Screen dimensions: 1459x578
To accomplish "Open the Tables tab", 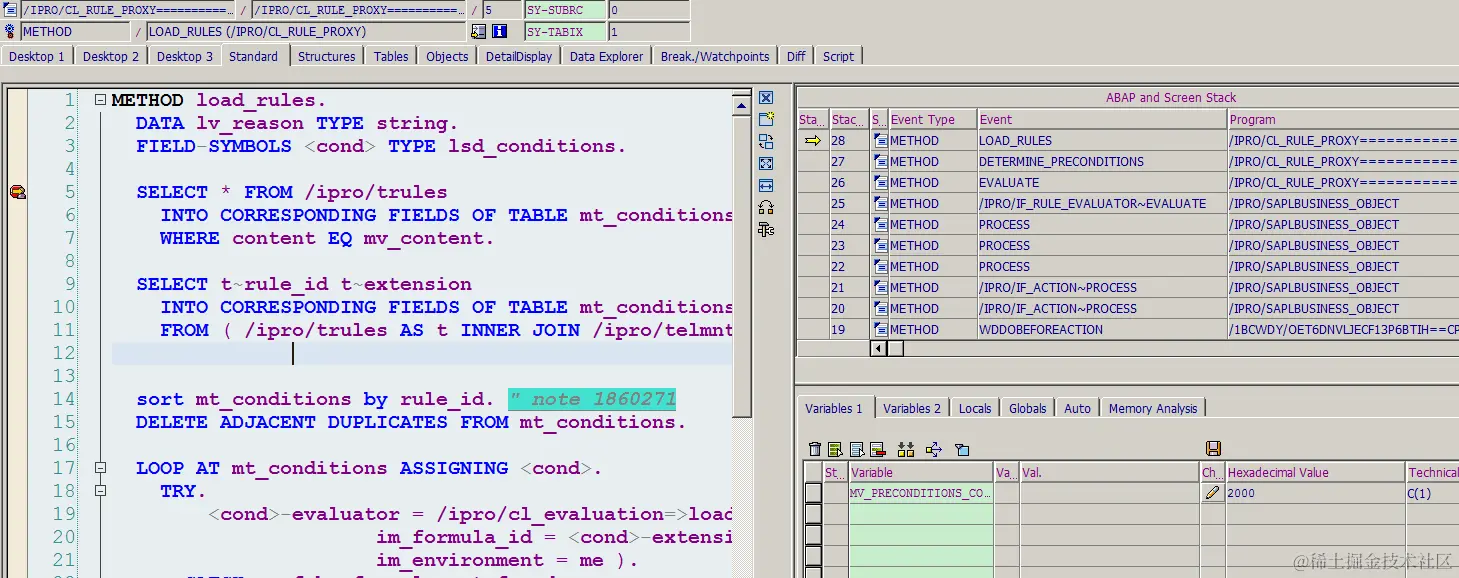I will 391,56.
